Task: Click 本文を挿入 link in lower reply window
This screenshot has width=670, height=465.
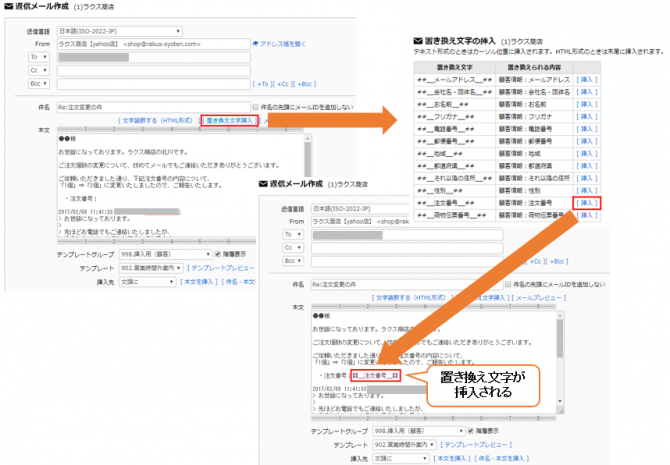Action: click(x=452, y=459)
